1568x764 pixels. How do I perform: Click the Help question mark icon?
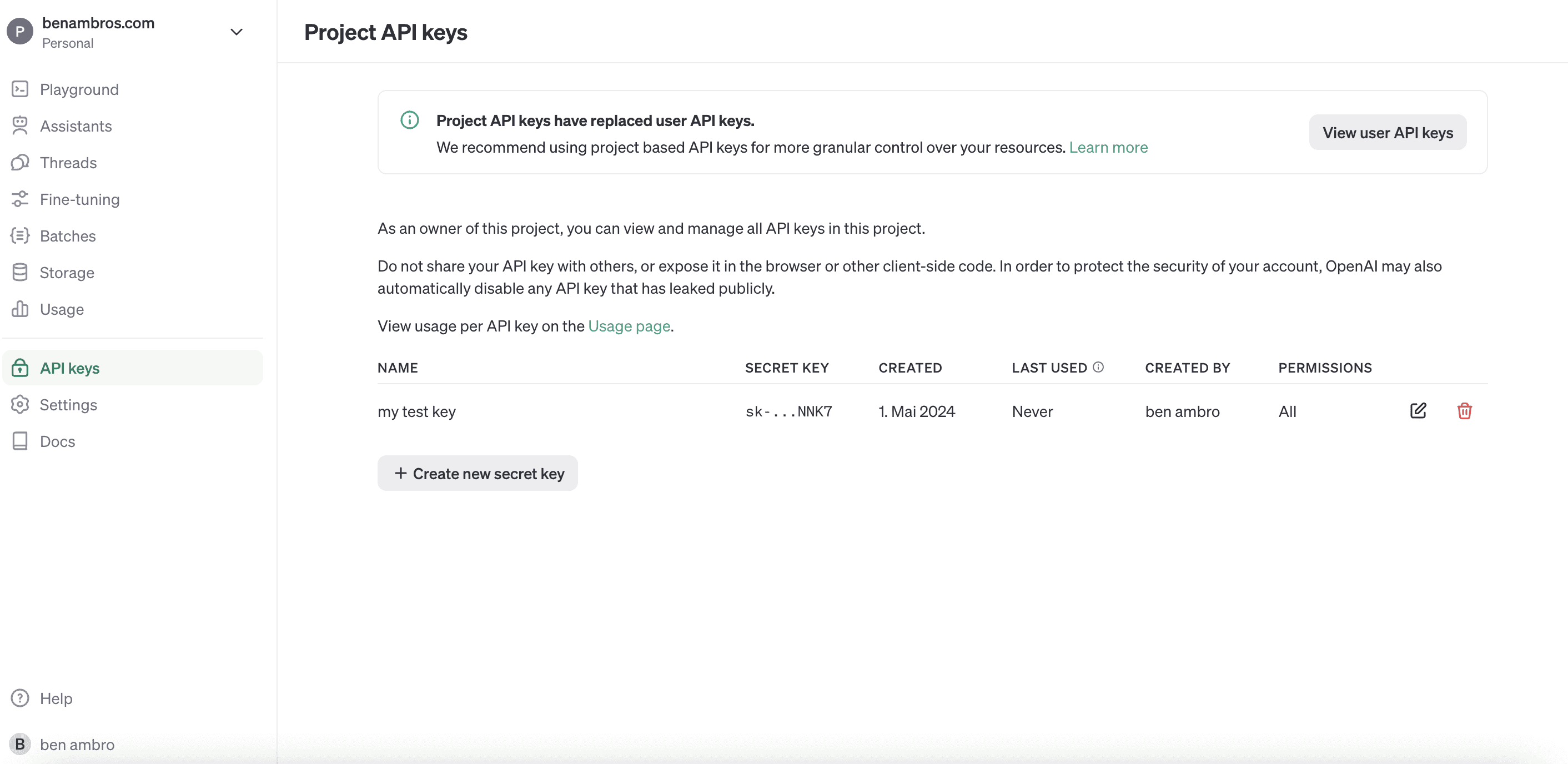20,697
